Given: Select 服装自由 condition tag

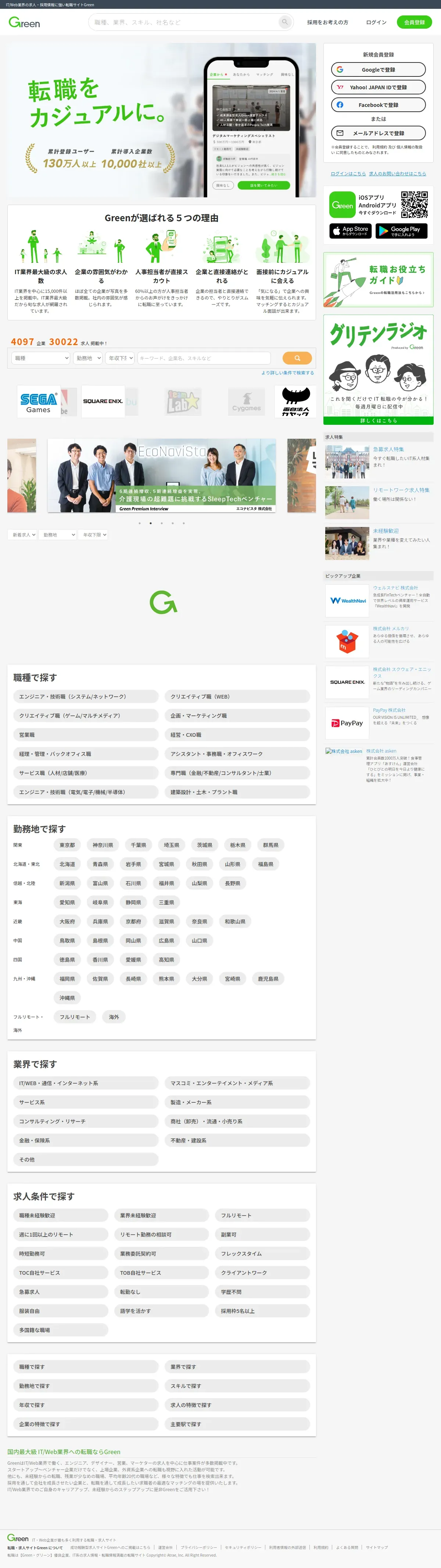Looking at the screenshot, I should pyautogui.click(x=61, y=1310).
